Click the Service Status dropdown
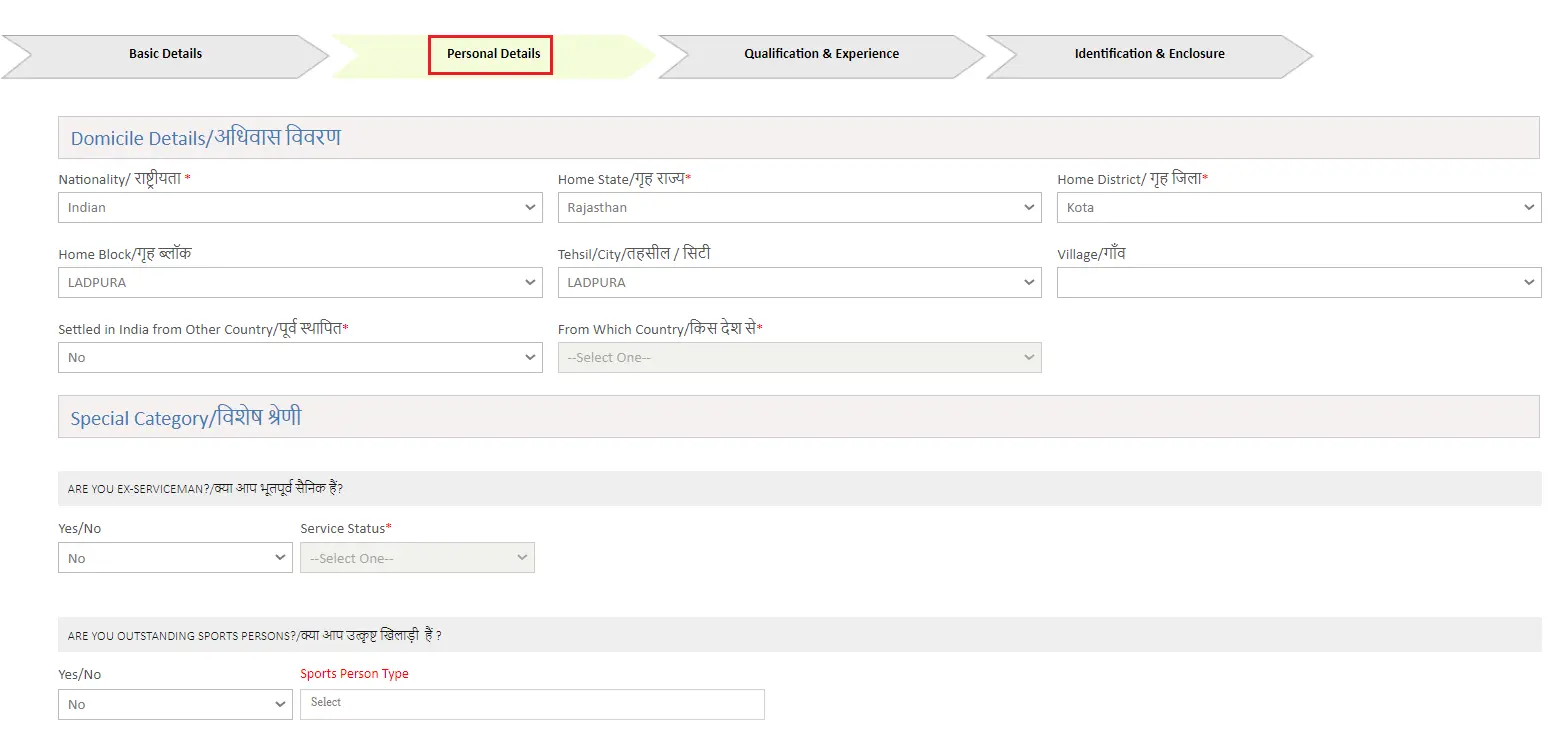The image size is (1568, 732). coord(417,558)
